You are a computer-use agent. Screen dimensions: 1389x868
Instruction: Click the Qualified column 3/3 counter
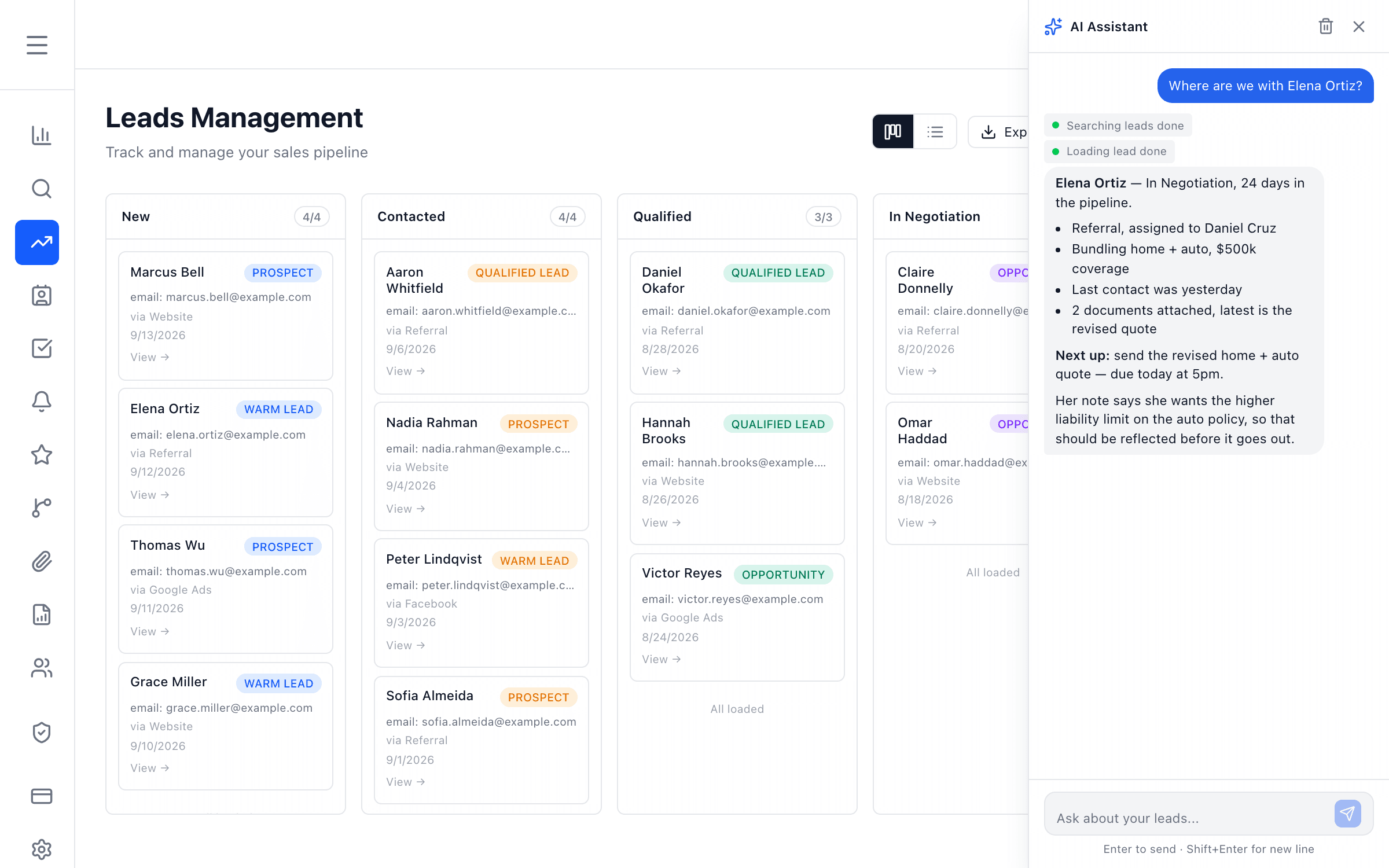tap(823, 216)
